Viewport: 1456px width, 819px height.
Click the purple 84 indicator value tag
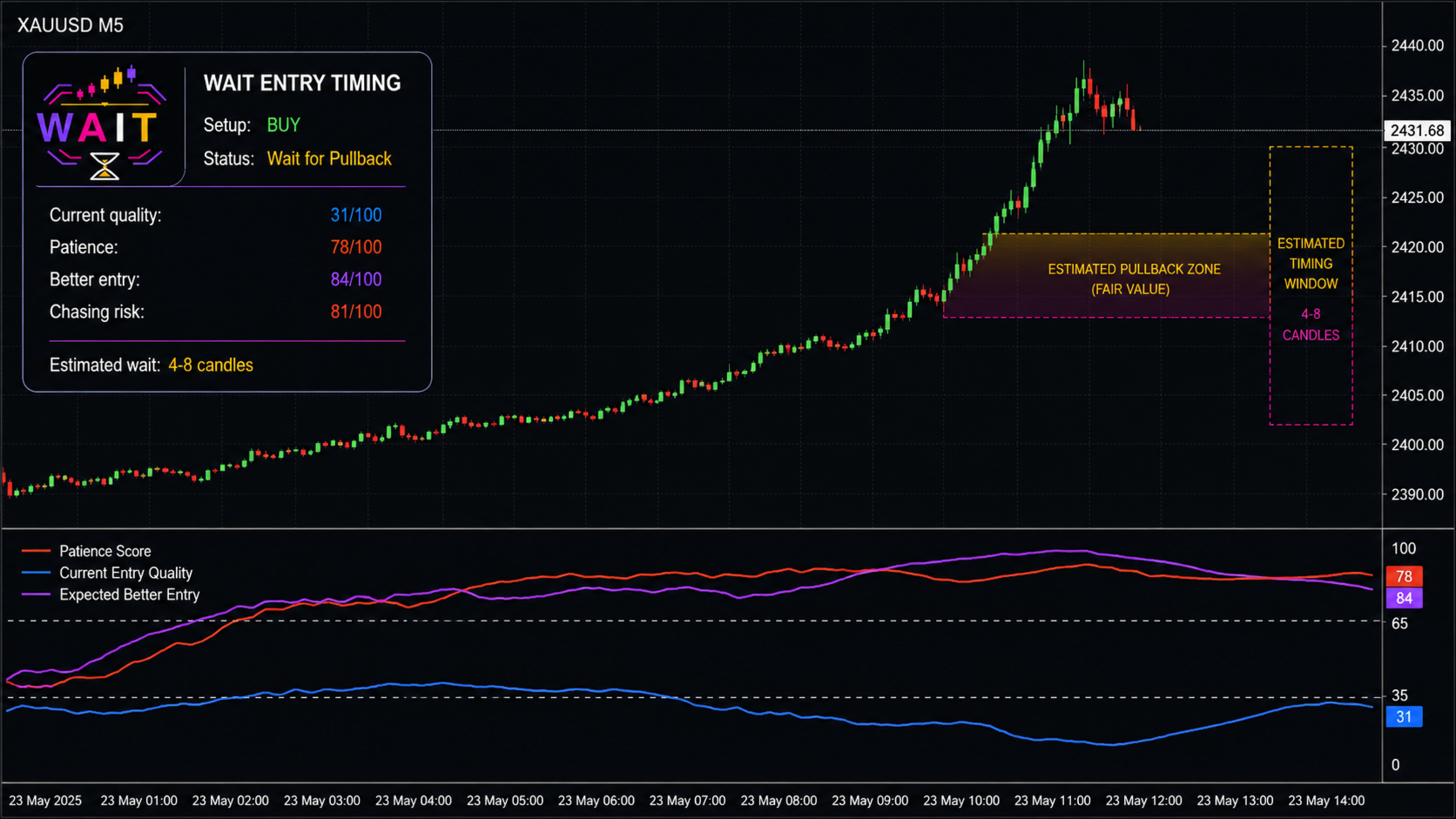1404,598
